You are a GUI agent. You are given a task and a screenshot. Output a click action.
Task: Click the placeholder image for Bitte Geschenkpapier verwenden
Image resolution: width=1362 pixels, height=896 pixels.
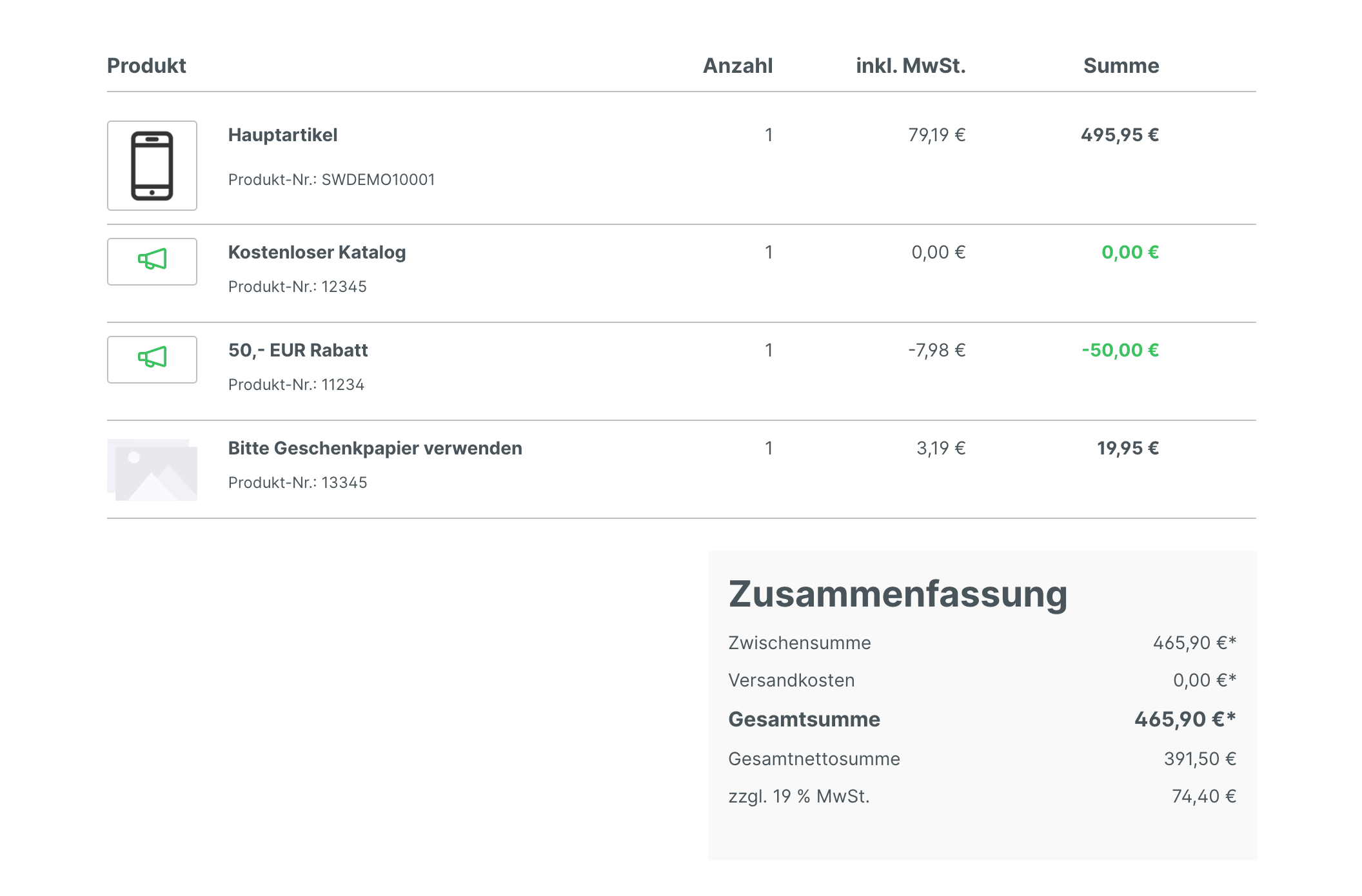[152, 470]
